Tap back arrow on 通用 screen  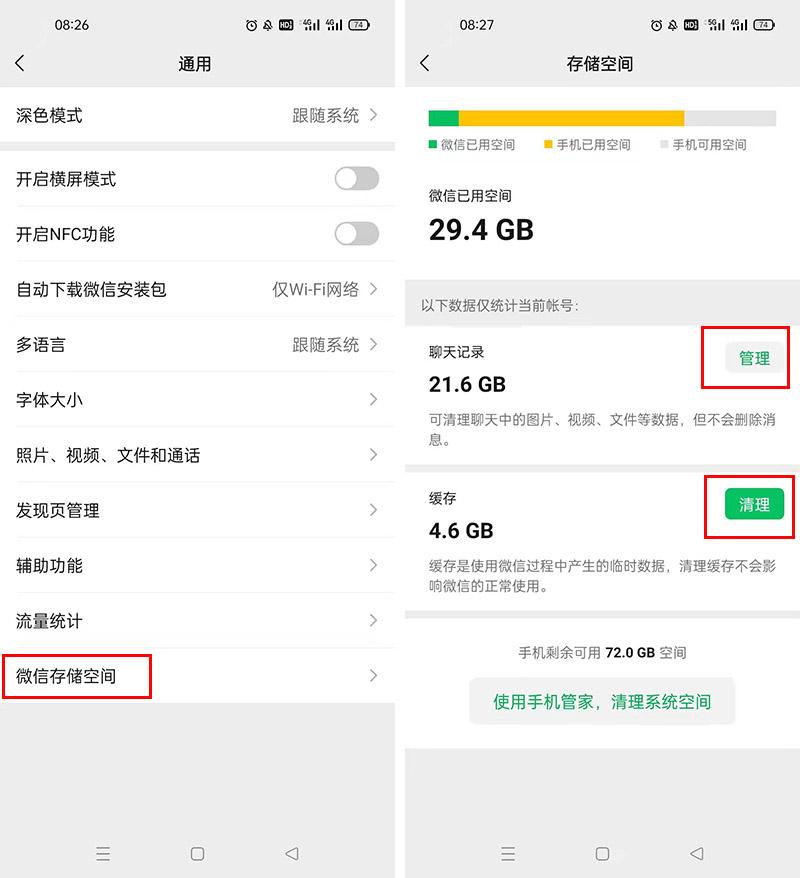[x=20, y=64]
